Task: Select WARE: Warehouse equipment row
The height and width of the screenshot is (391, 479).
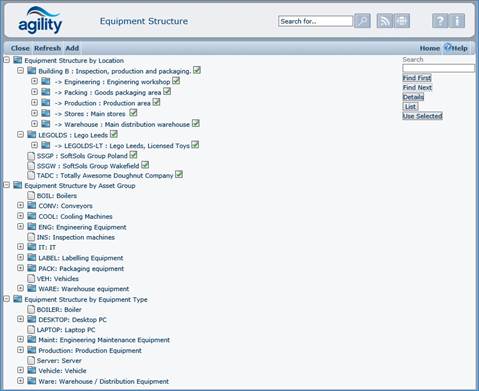Action: 83,289
